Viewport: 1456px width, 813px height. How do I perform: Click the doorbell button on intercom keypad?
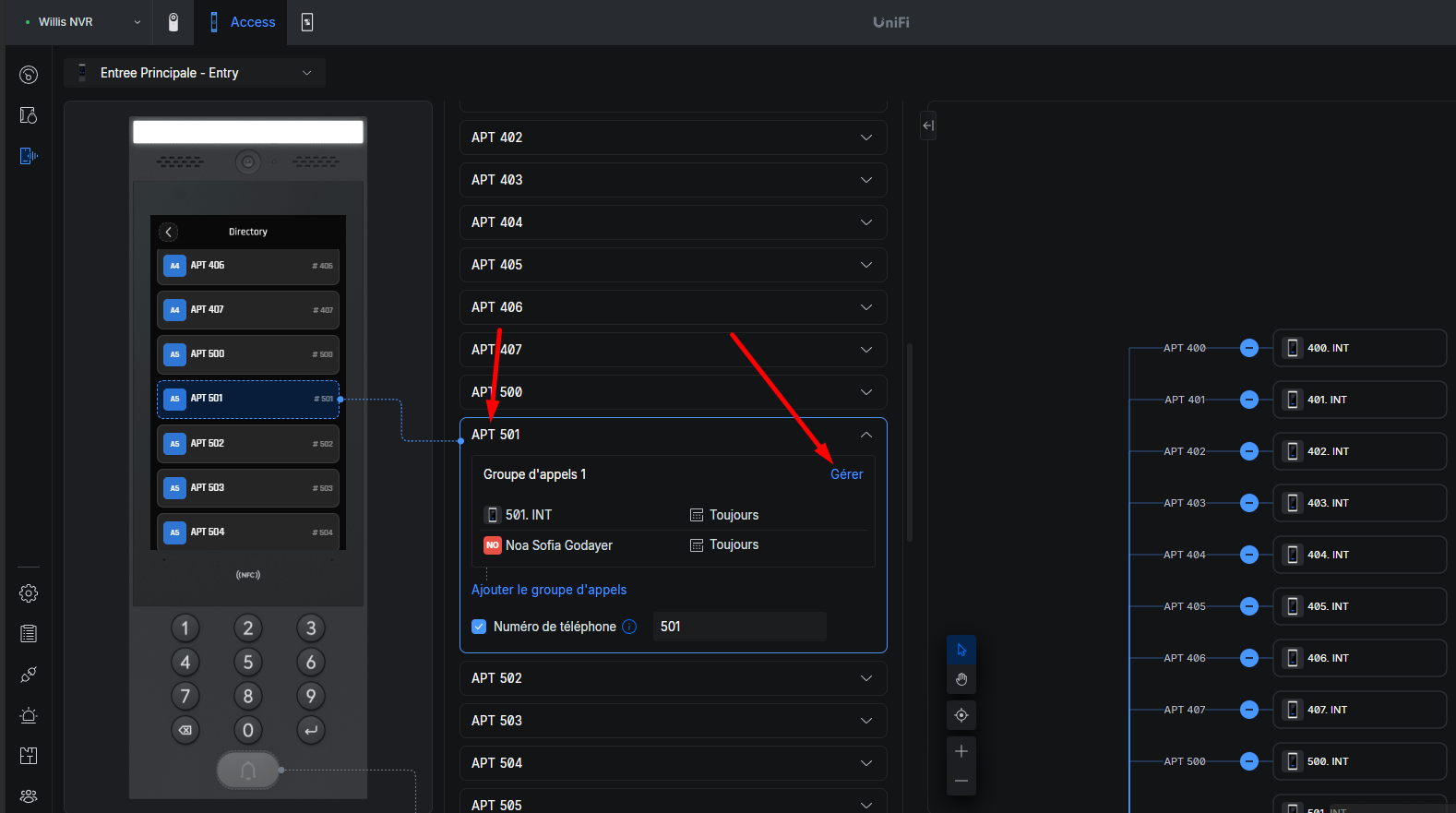248,770
